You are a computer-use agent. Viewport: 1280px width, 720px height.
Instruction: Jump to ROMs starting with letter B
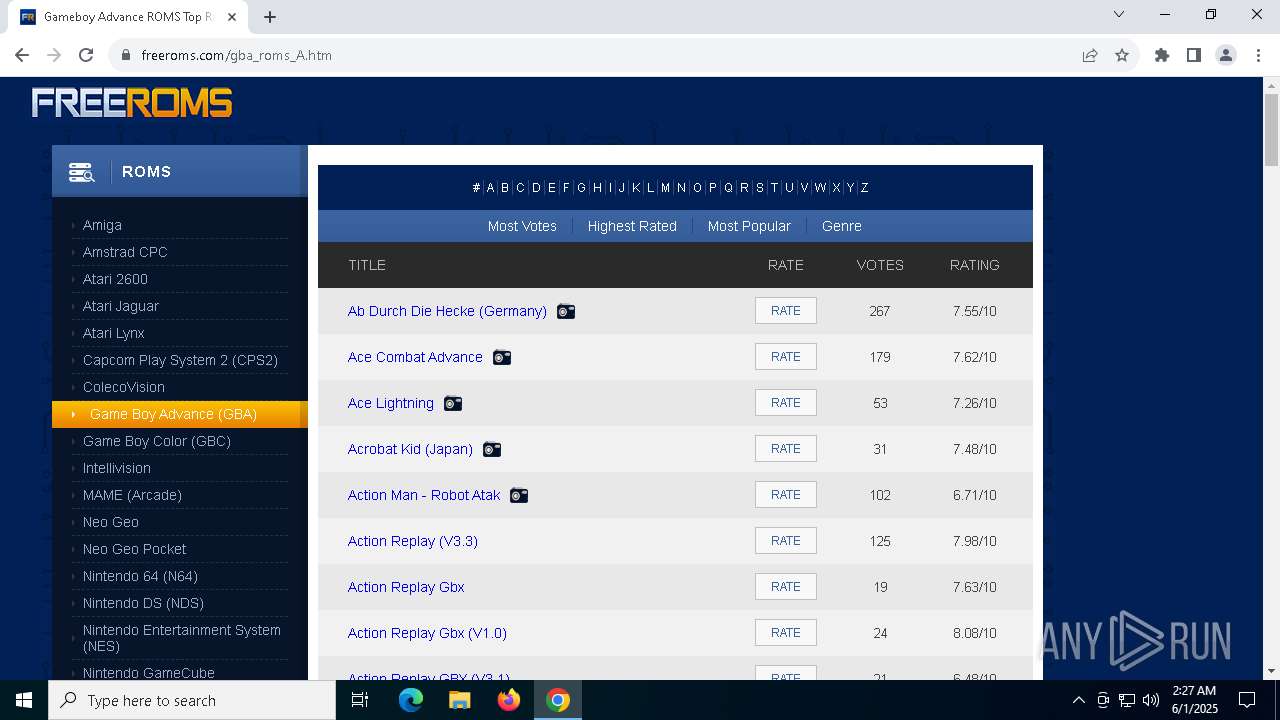505,188
